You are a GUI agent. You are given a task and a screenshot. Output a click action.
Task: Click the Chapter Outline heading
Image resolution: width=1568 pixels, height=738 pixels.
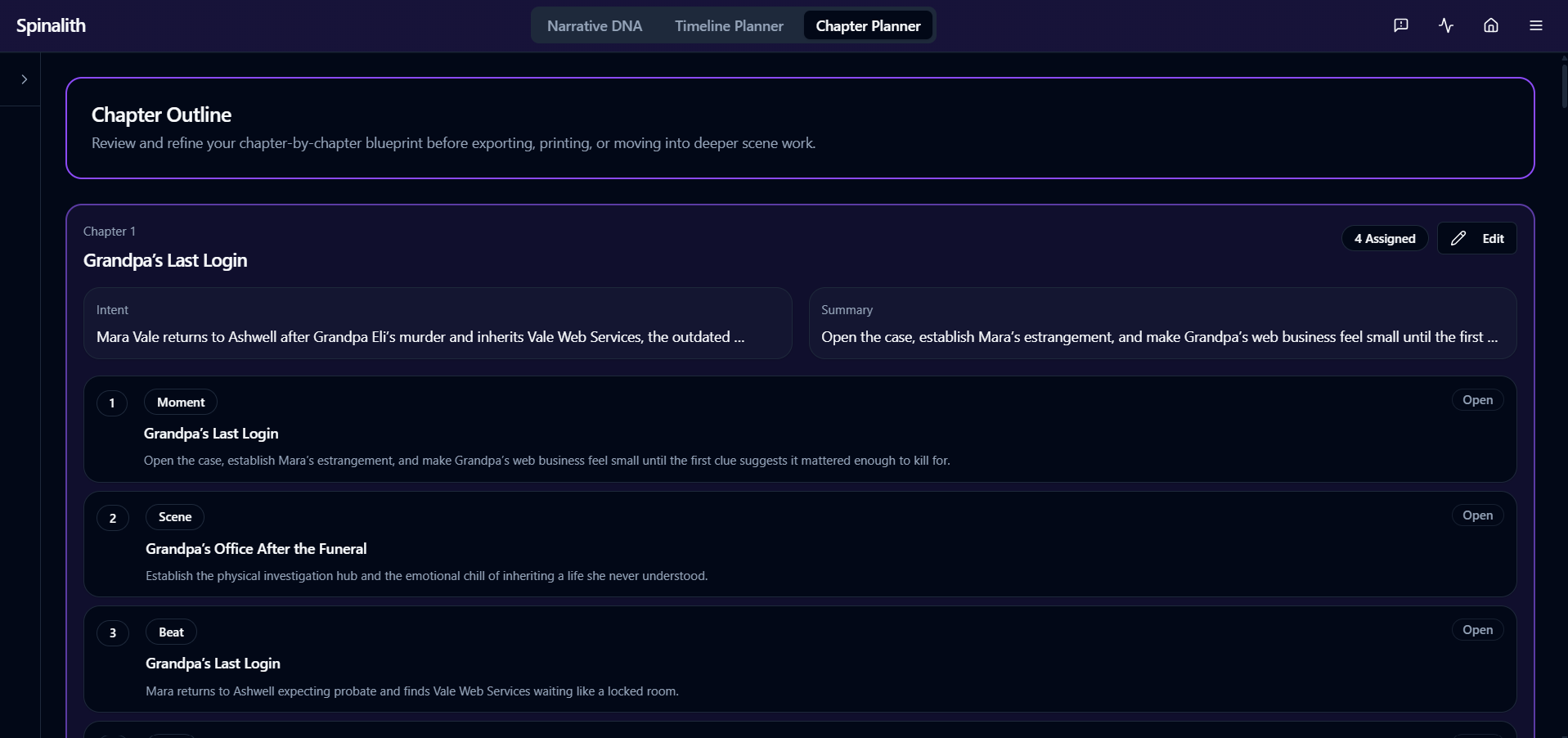tap(161, 115)
